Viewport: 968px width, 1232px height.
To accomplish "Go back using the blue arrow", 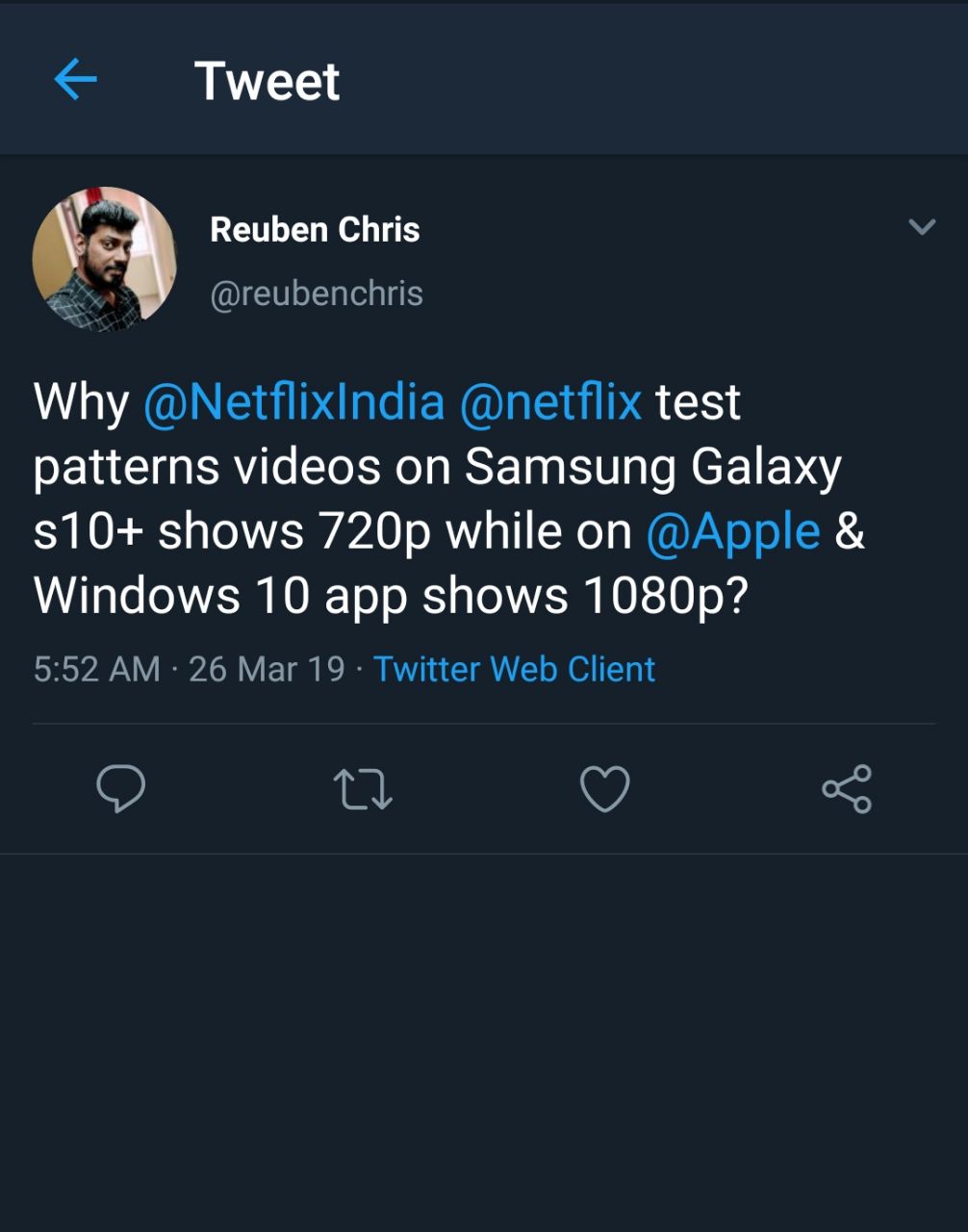I will pos(75,80).
